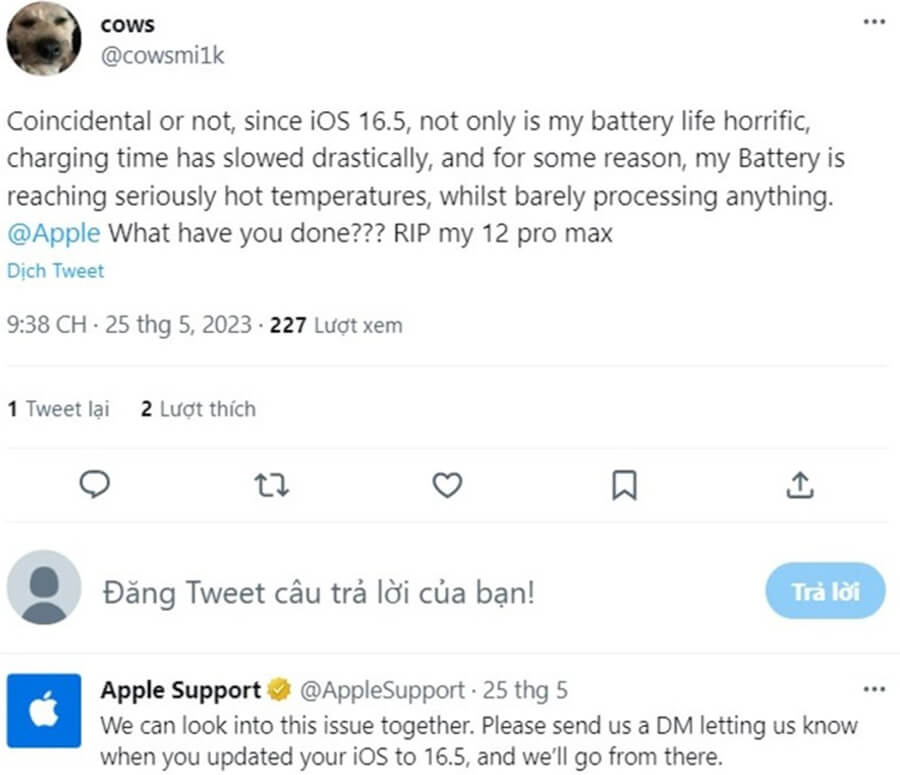This screenshot has height=775, width=900.
Task: Share the tweet via the share icon
Action: 800,486
